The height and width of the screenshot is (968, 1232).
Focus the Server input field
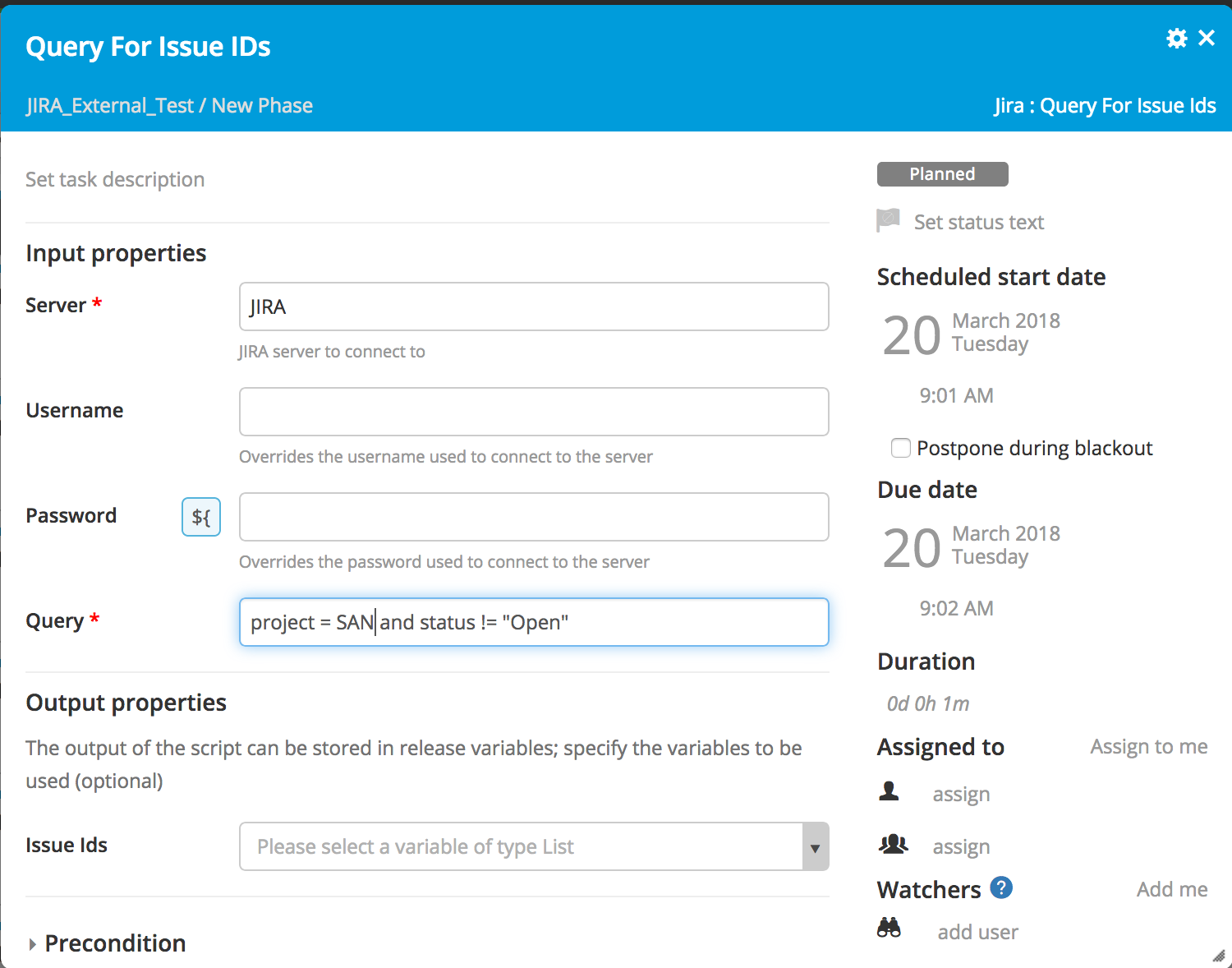534,307
